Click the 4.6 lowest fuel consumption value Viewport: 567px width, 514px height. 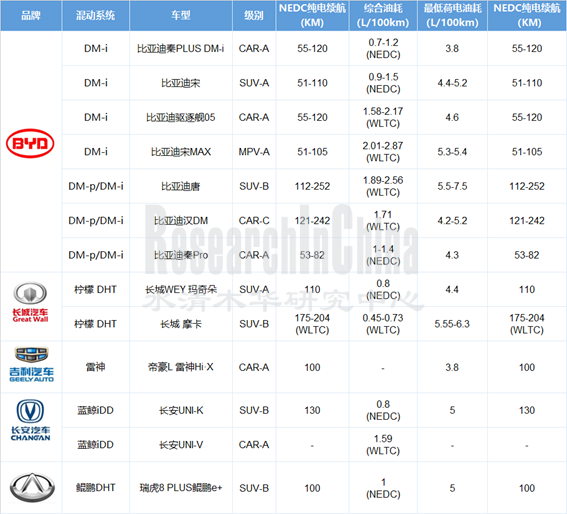[x=452, y=118]
